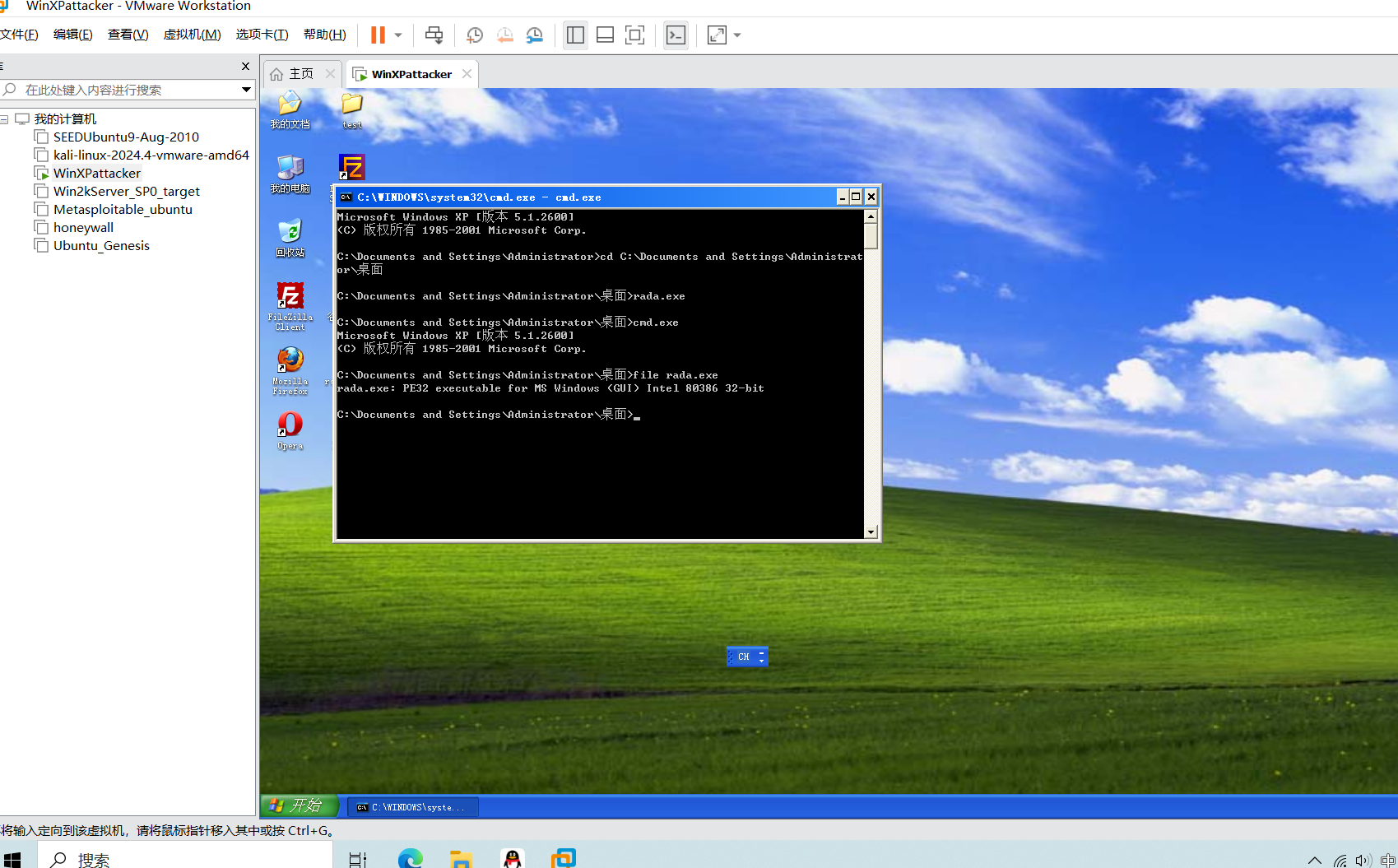The width and height of the screenshot is (1398, 868).
Task: Select kali-linux-2024.4-vmware-amd64 virtual machine
Action: pyautogui.click(x=151, y=155)
